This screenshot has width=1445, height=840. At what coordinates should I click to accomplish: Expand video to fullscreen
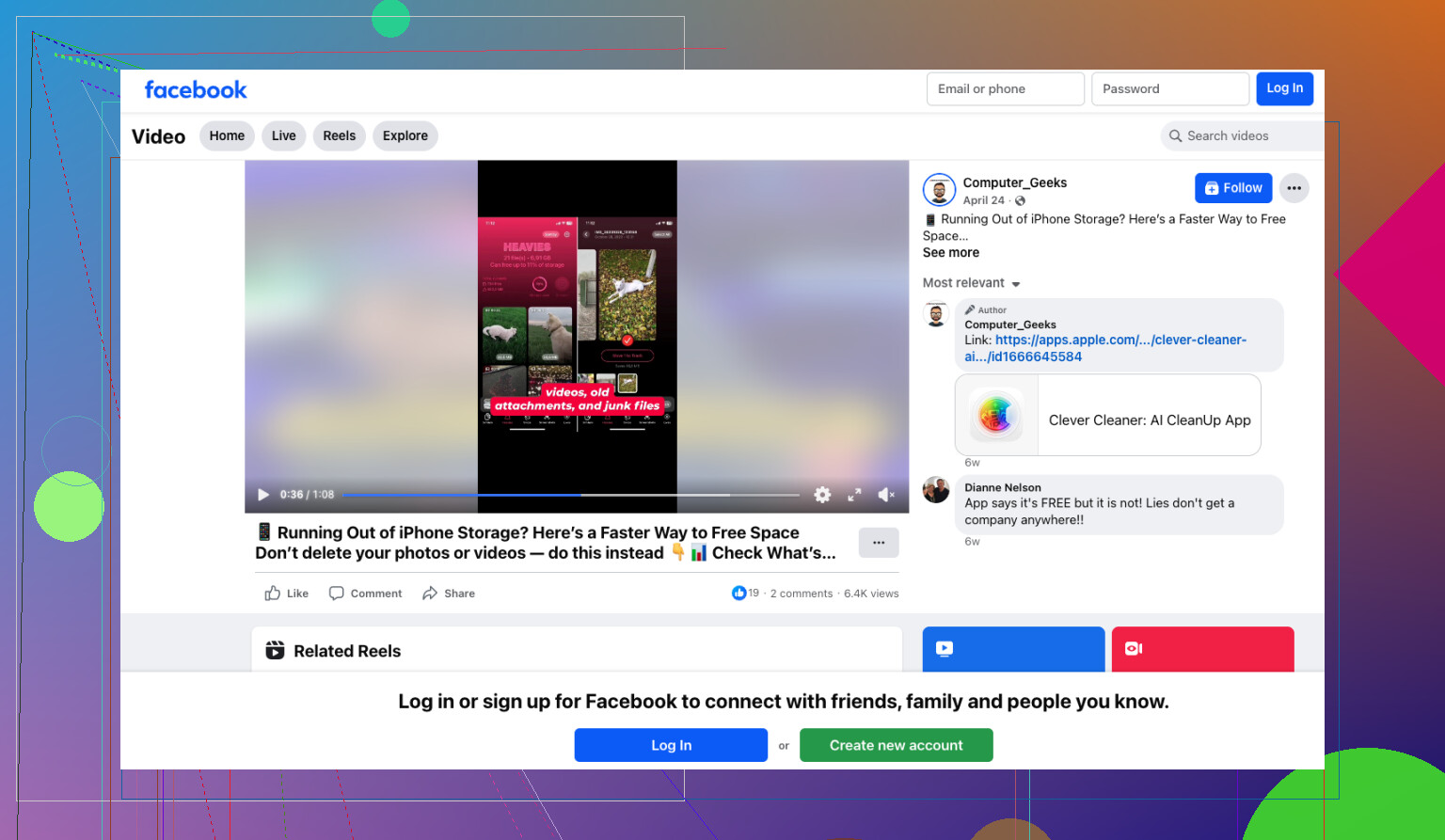pyautogui.click(x=854, y=495)
